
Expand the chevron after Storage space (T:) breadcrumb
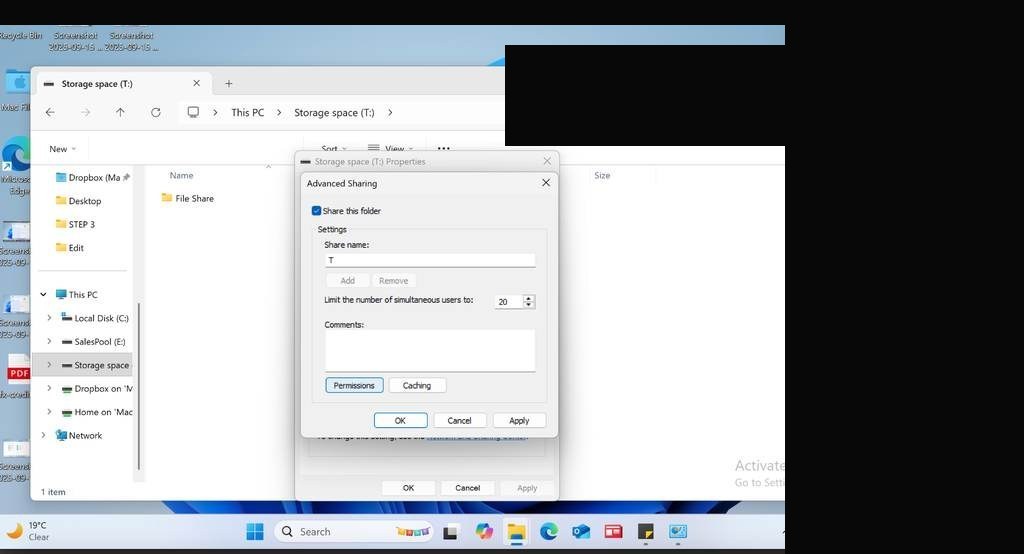pyautogui.click(x=390, y=112)
